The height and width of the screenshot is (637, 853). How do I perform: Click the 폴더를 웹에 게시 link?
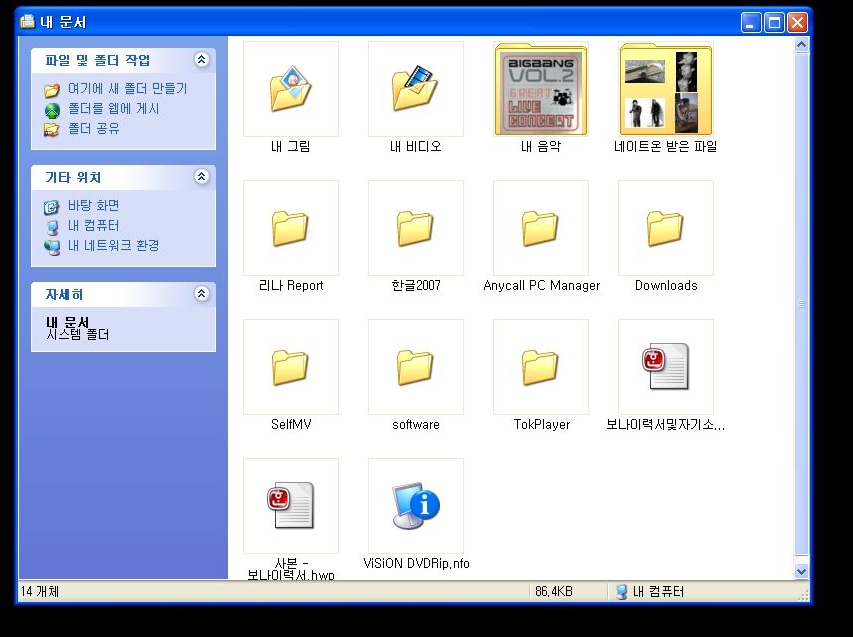[113, 109]
